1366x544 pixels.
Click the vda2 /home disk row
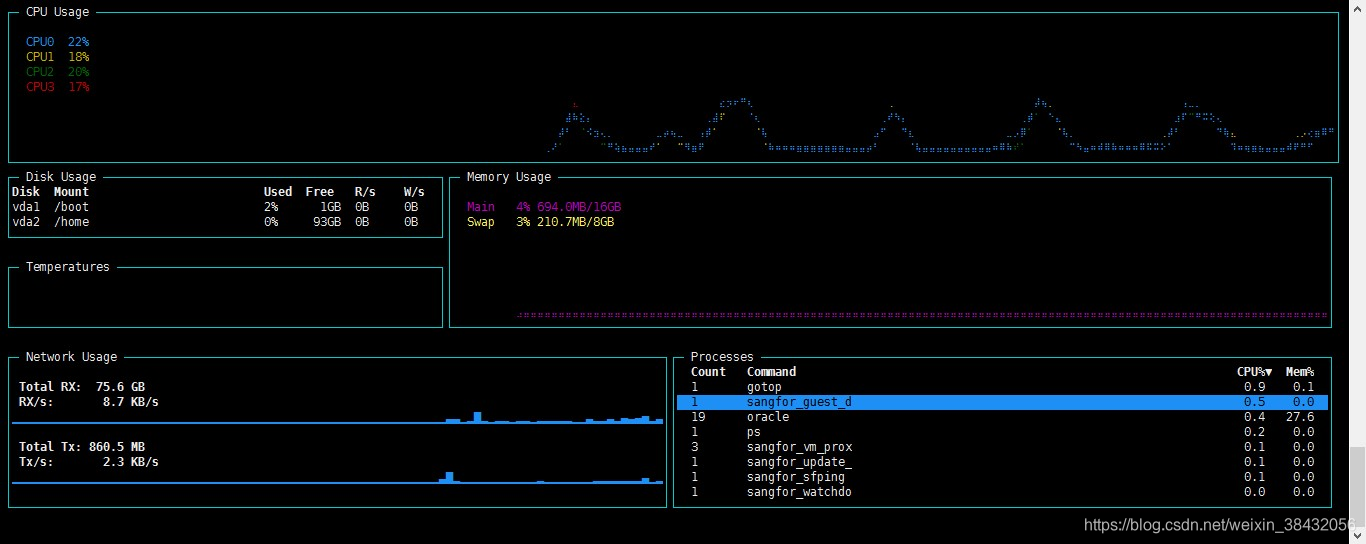(218, 222)
